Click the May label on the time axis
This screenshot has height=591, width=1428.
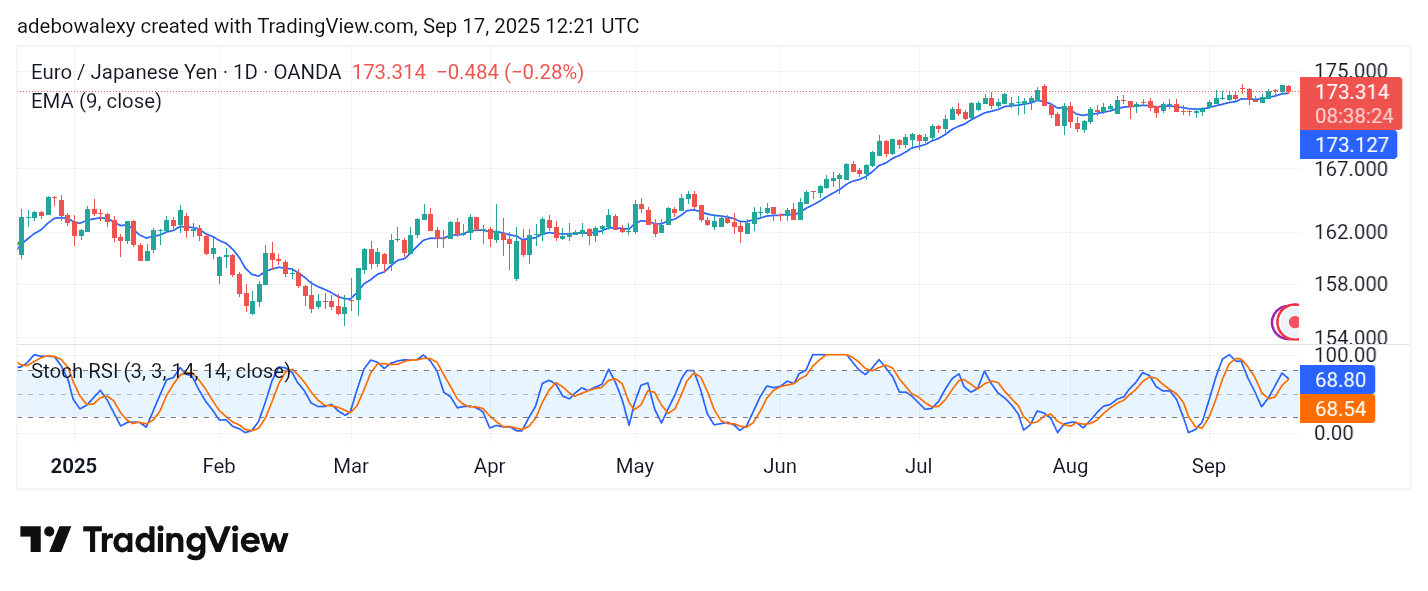click(635, 466)
